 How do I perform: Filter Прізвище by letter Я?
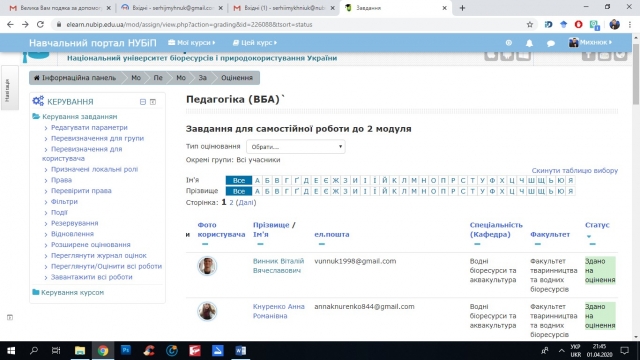[571, 191]
